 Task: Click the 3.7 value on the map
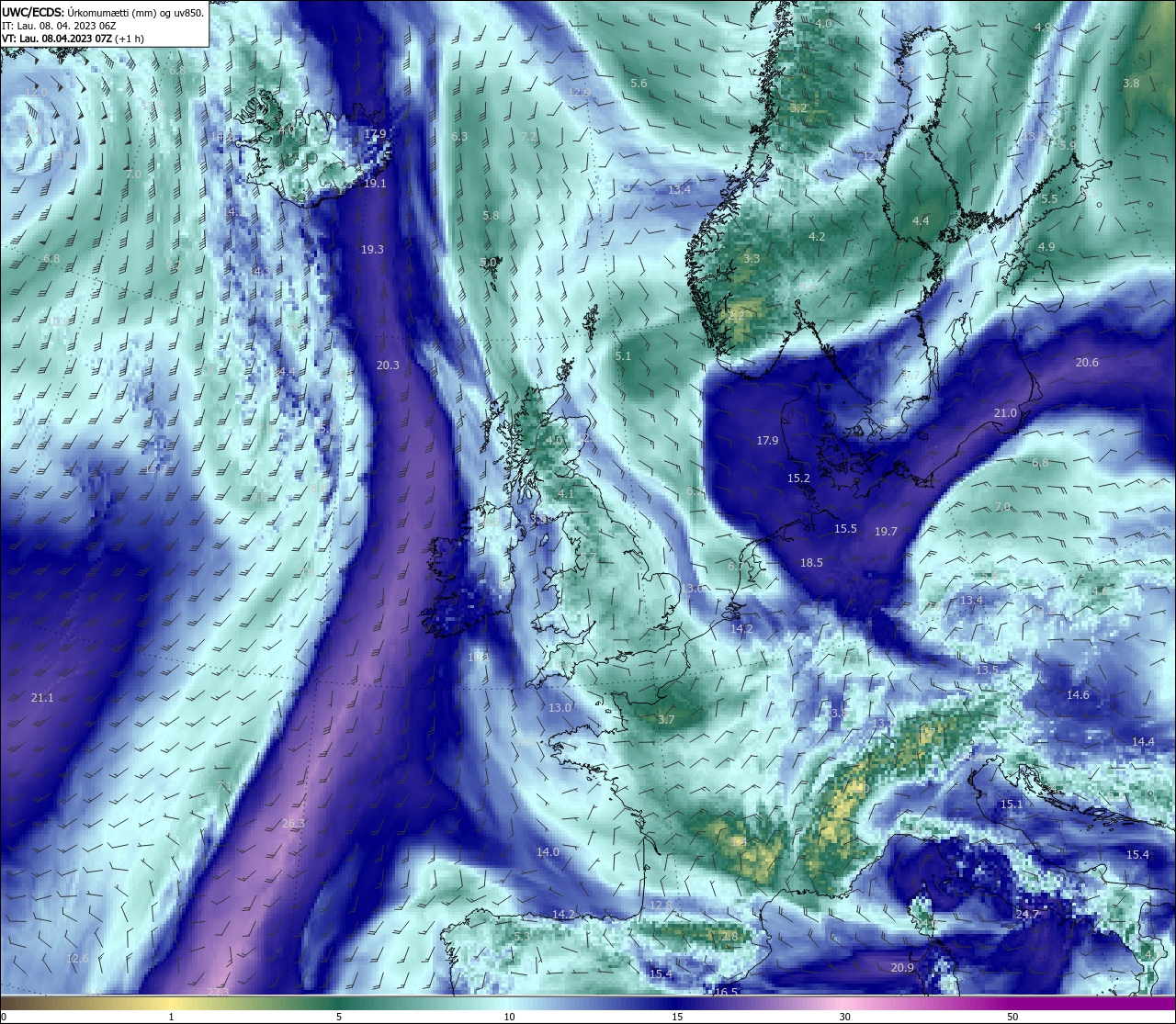667,720
